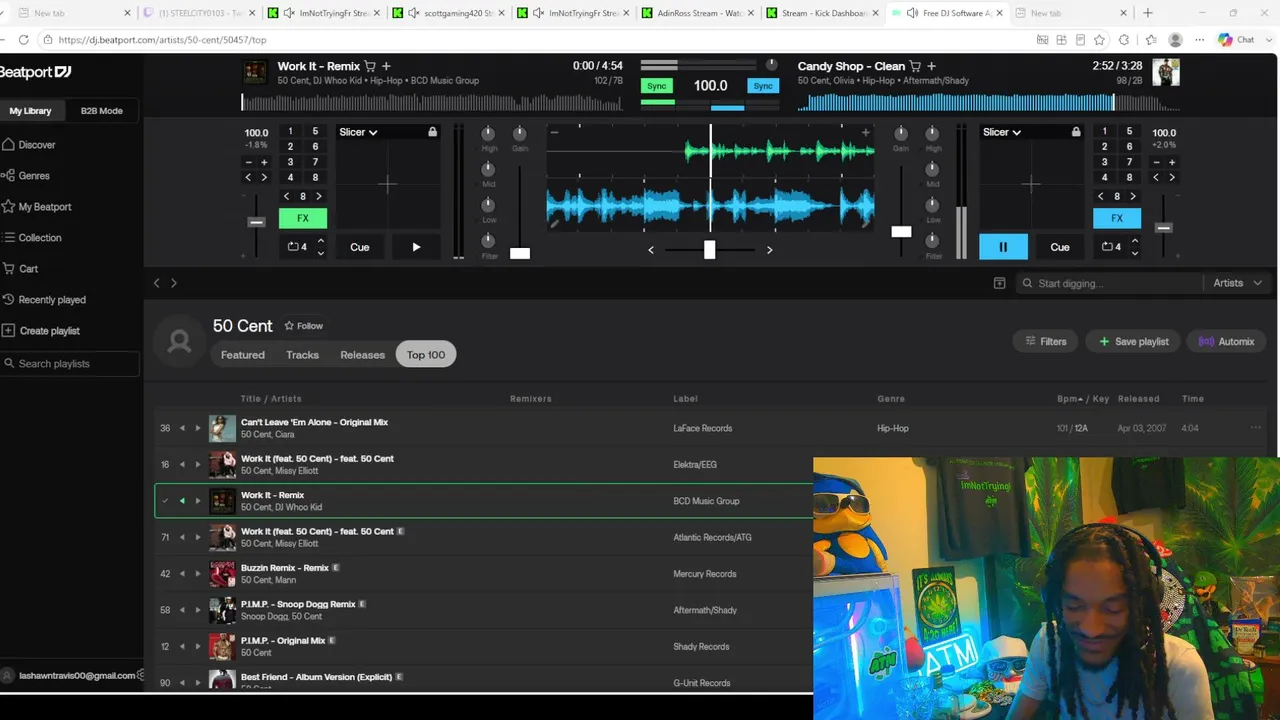Switch to the Tracks tab
This screenshot has width=1280, height=720.
(302, 355)
